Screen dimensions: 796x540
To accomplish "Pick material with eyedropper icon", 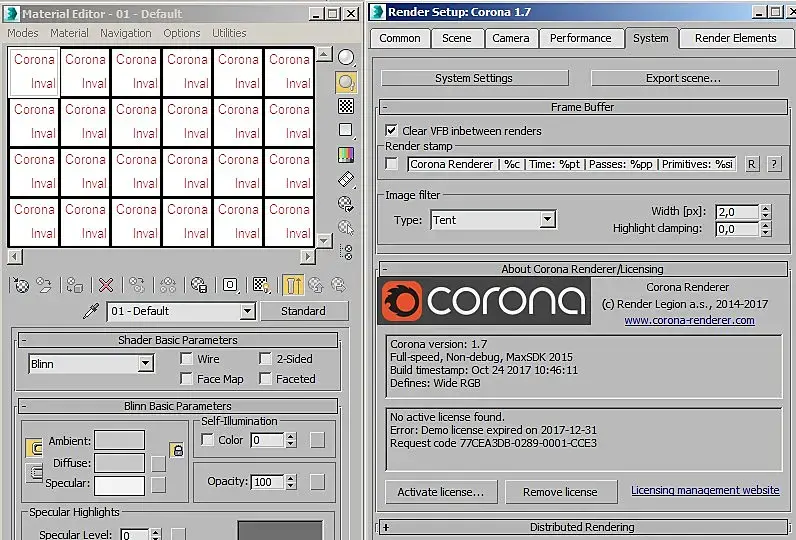I will (91, 311).
